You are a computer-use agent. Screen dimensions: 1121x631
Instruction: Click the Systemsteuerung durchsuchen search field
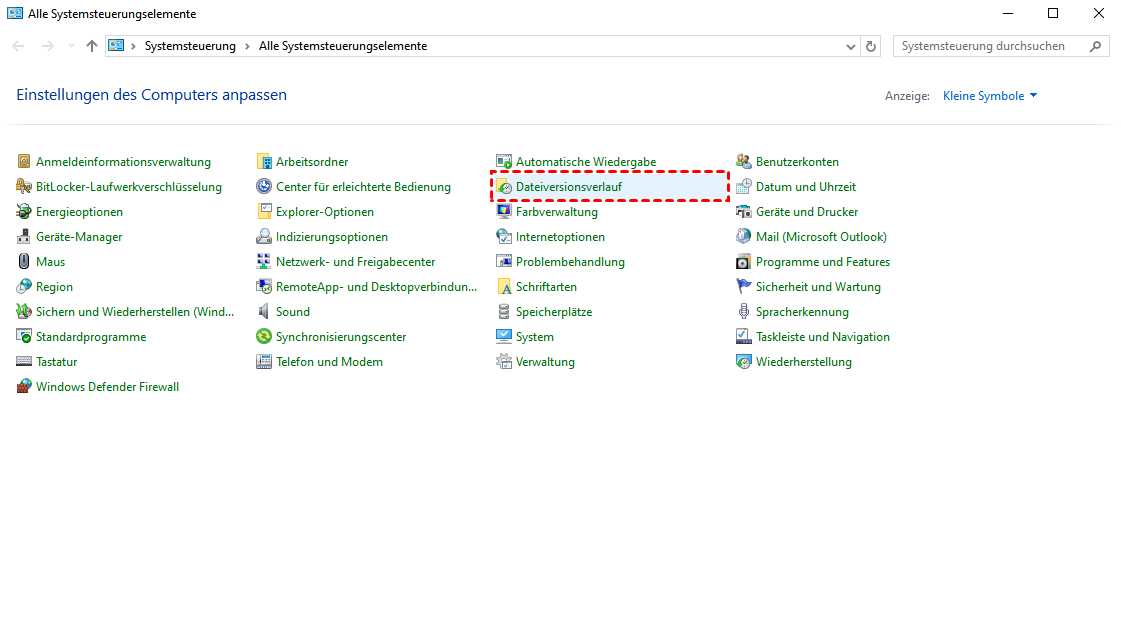pos(990,46)
